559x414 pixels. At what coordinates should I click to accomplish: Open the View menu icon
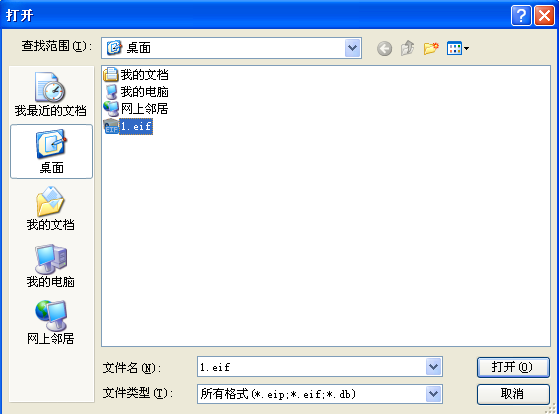point(458,48)
